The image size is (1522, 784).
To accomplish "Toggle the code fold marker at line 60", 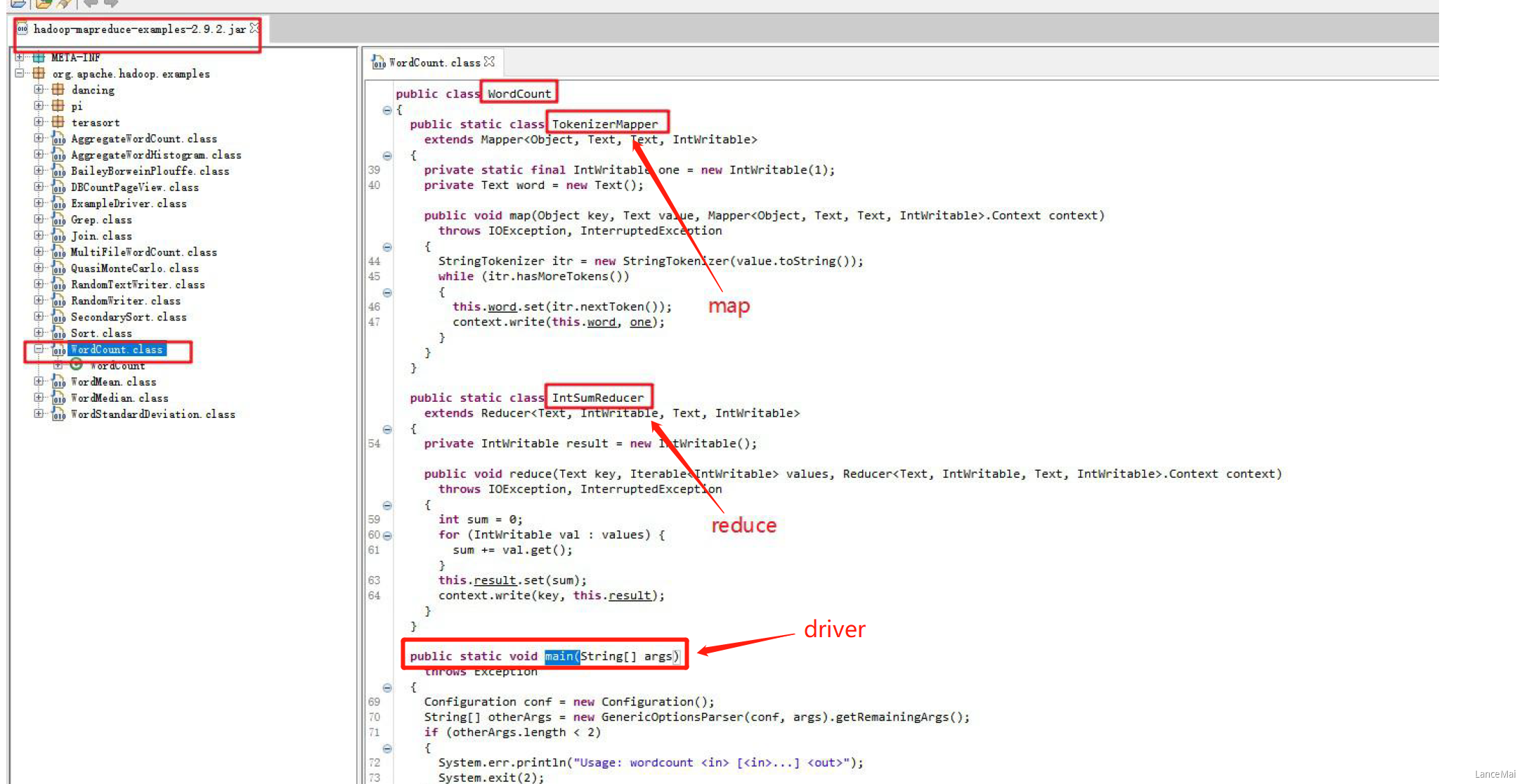I will tap(387, 535).
